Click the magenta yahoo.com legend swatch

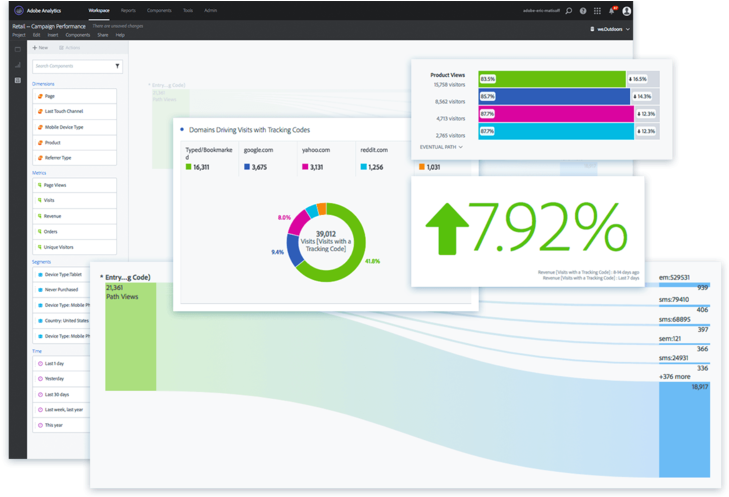click(x=305, y=166)
